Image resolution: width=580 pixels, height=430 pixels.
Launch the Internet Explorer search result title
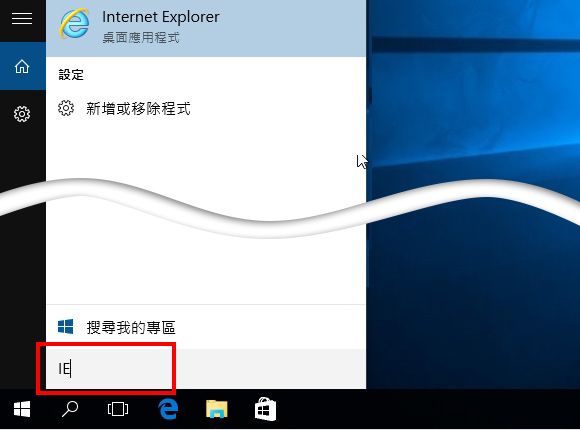[x=161, y=17]
